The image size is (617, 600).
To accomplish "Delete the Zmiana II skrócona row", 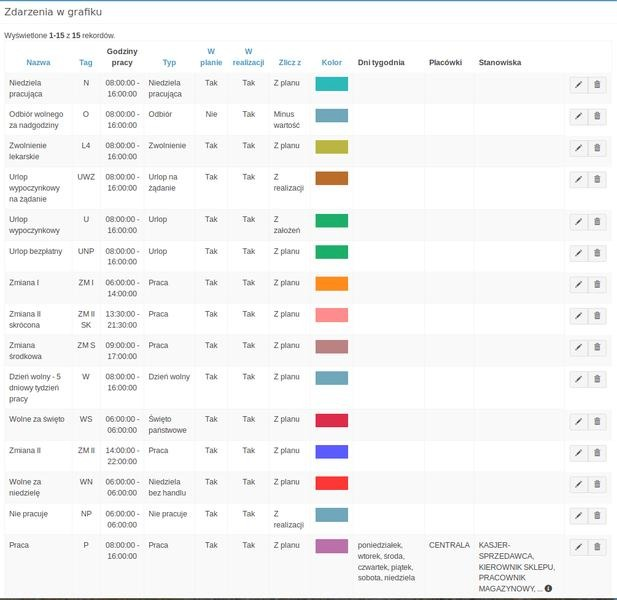I will click(597, 316).
